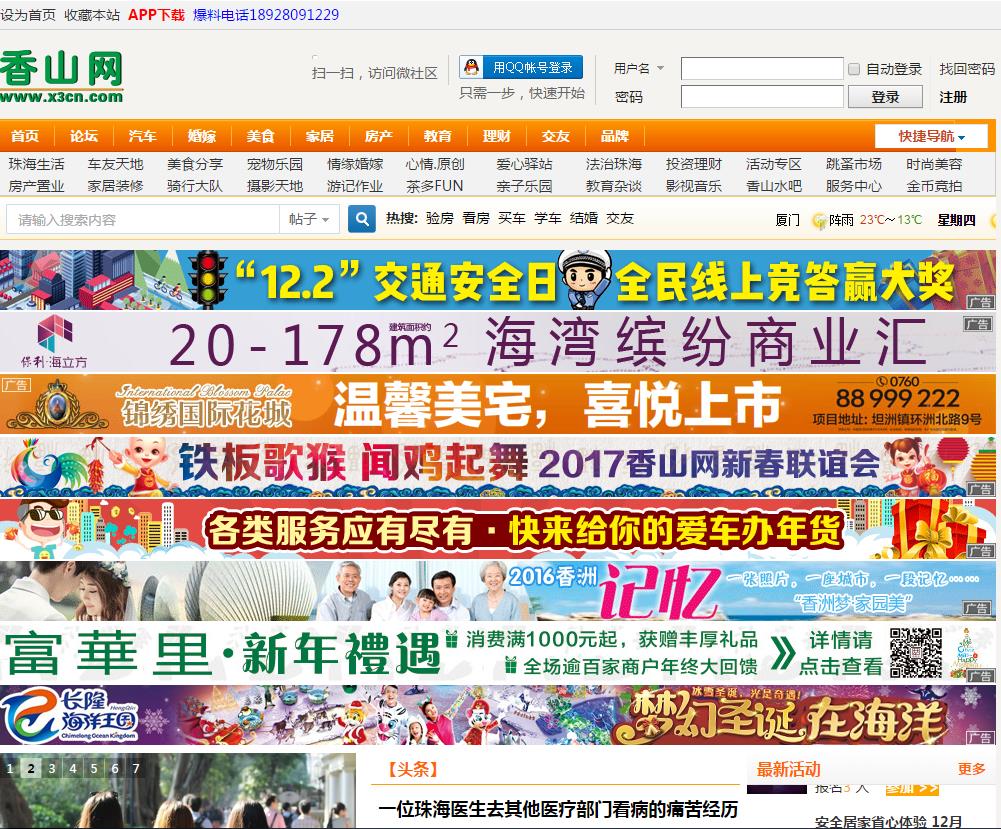The image size is (1001, 829).
Task: Open the 家居 nav item
Action: click(319, 136)
